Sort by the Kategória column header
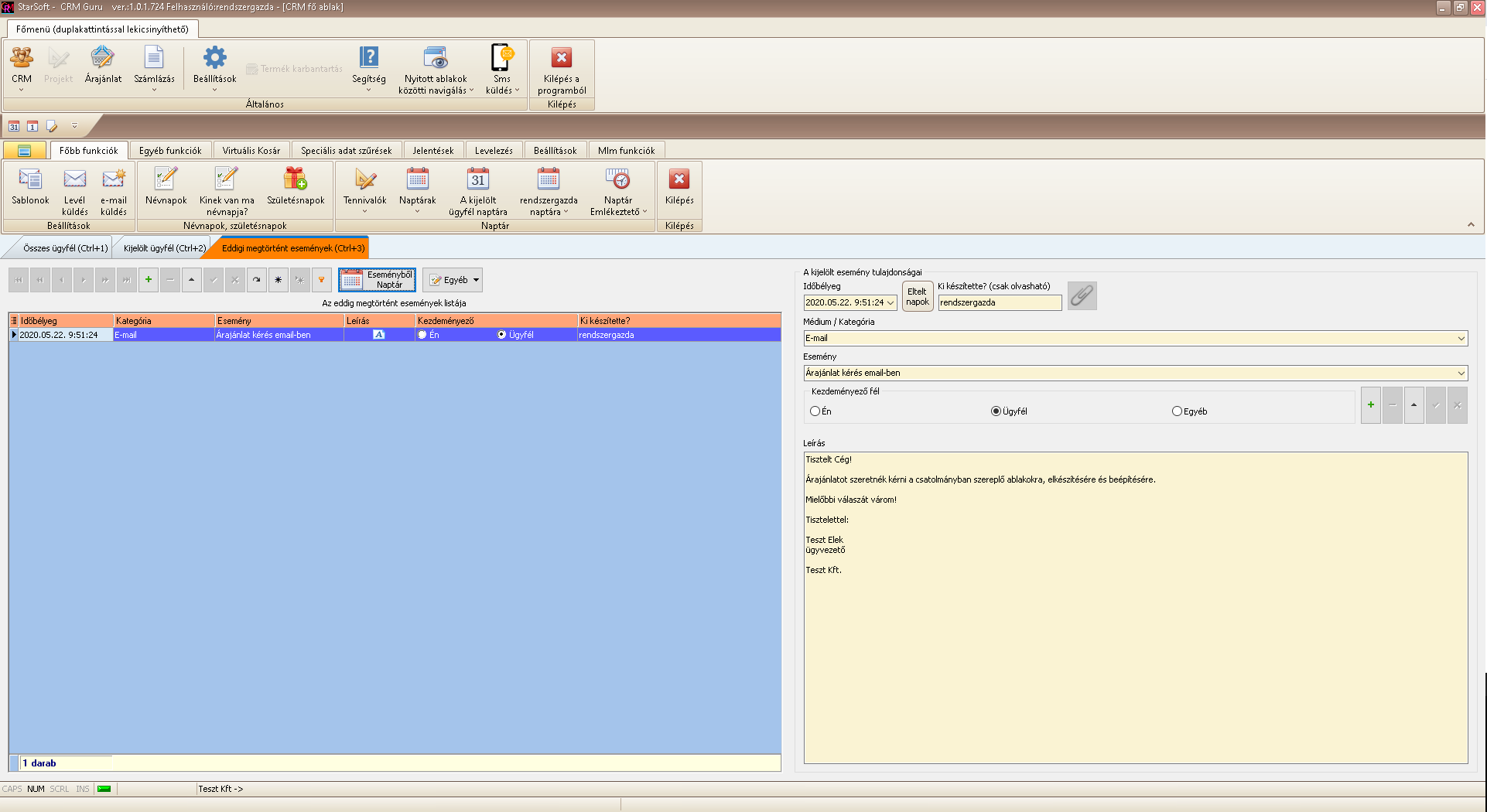Viewport: 1487px width, 812px height. click(164, 321)
